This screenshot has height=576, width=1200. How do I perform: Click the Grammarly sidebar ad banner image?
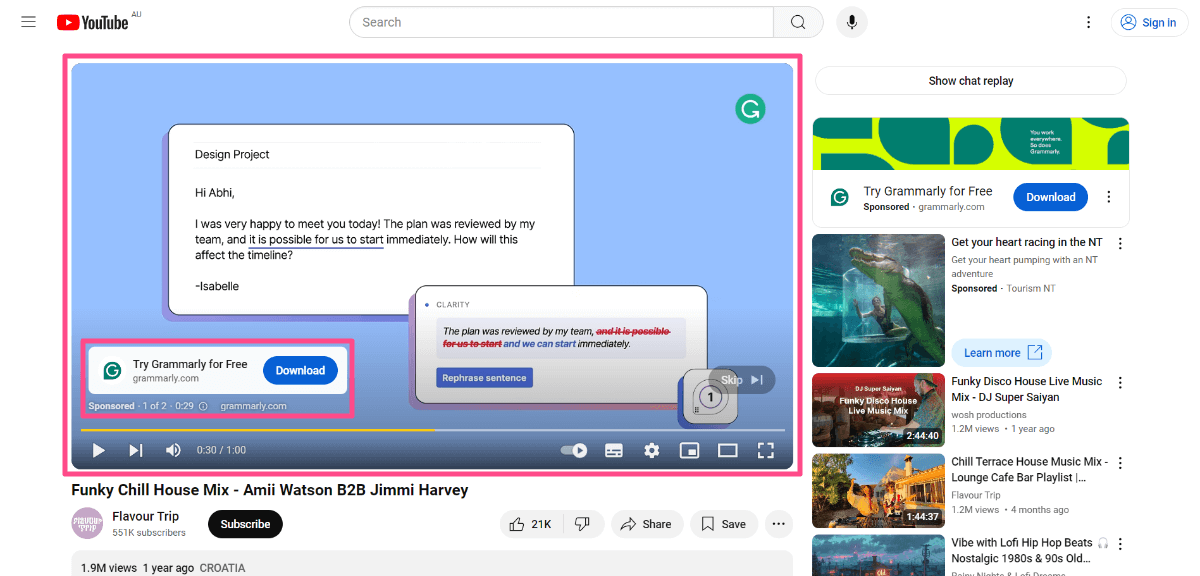click(971, 143)
